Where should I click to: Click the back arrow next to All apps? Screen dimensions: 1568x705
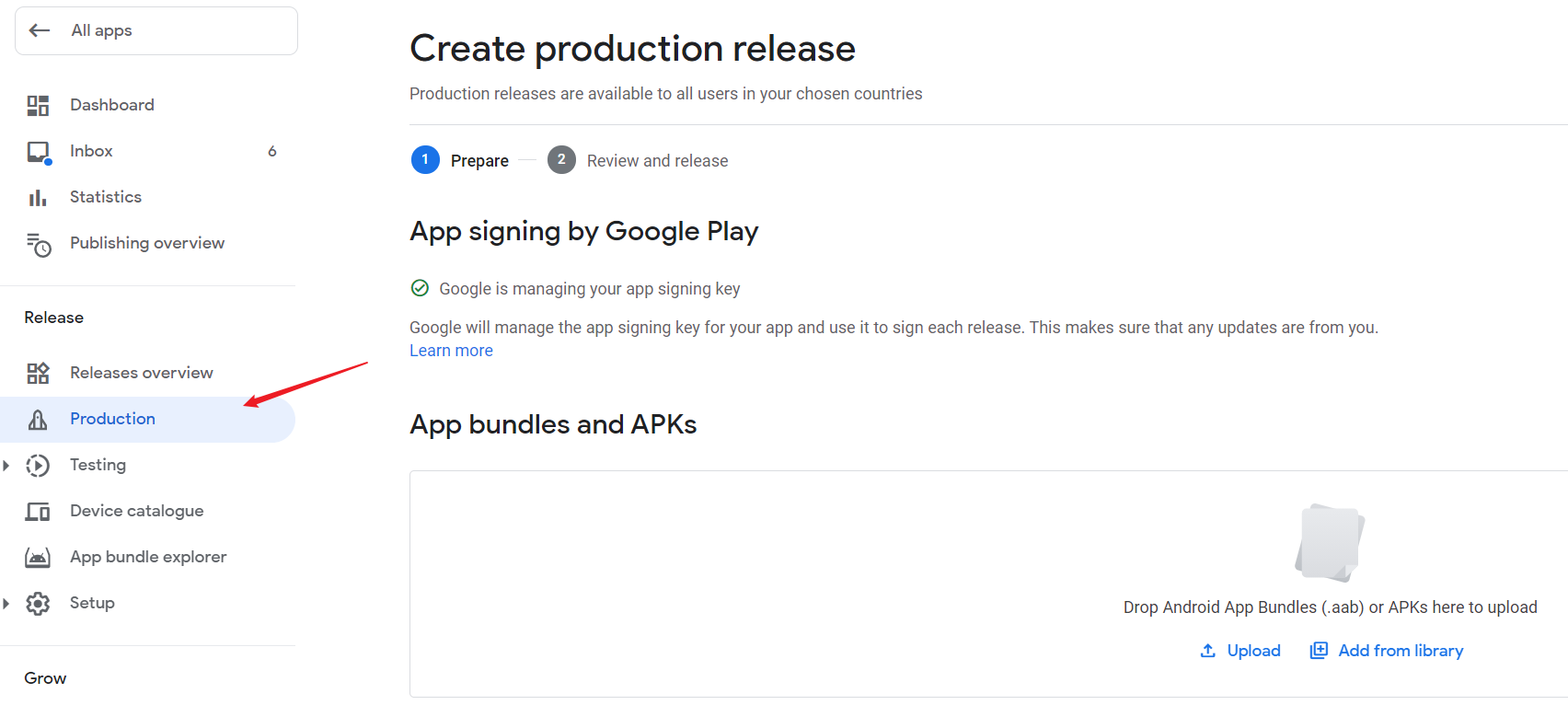tap(40, 29)
